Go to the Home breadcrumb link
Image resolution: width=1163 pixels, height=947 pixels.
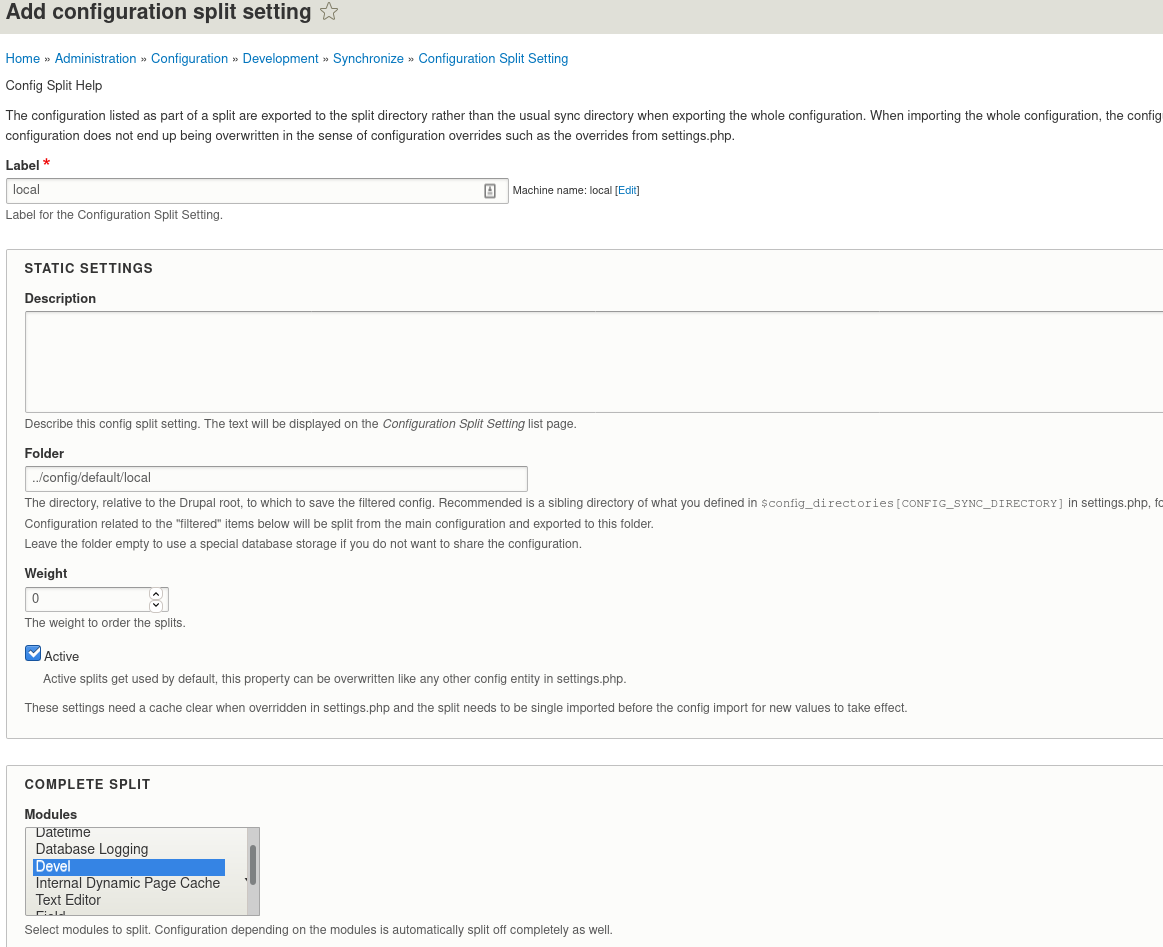(x=23, y=59)
